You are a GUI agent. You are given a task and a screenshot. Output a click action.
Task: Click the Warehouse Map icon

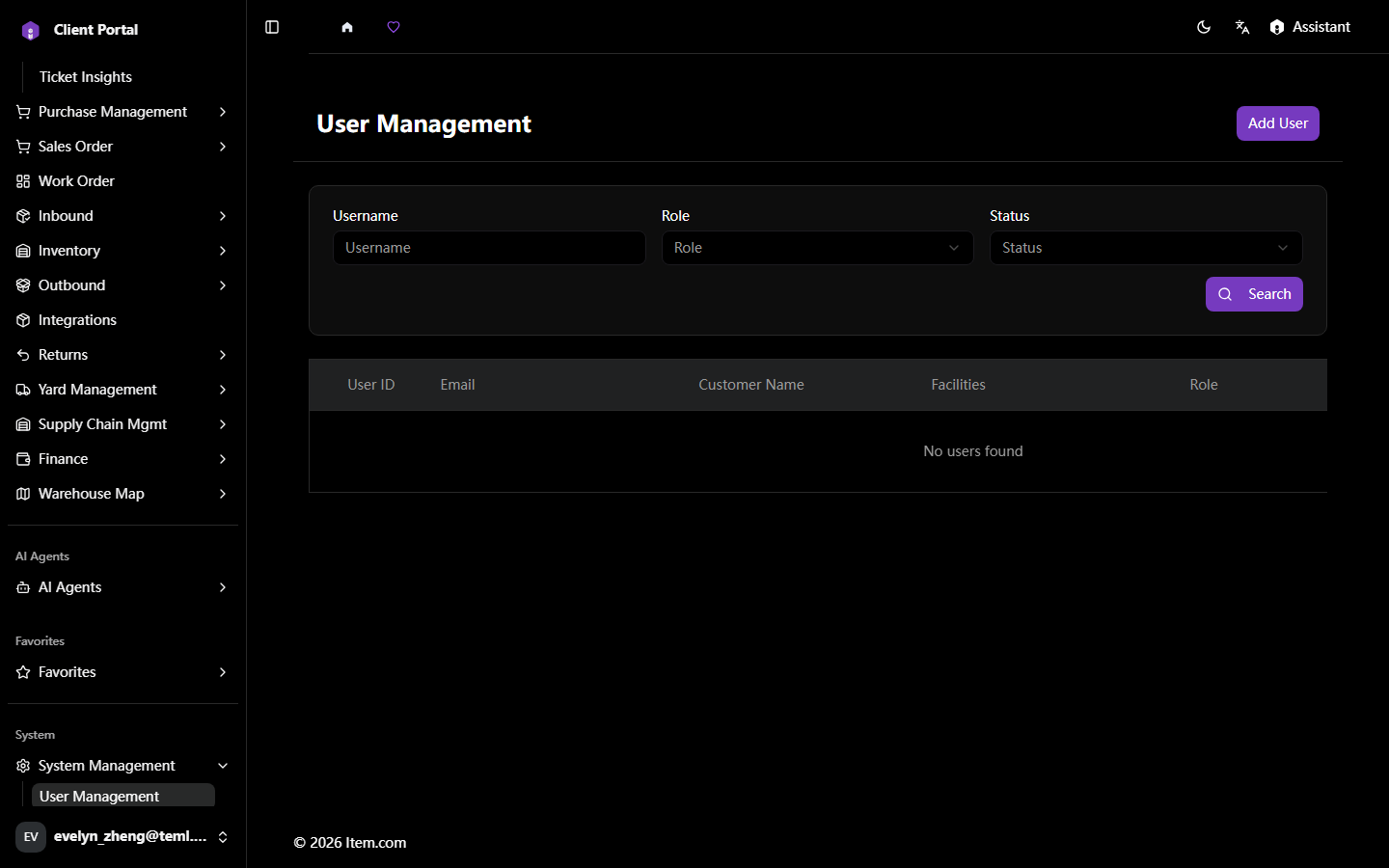(x=23, y=494)
